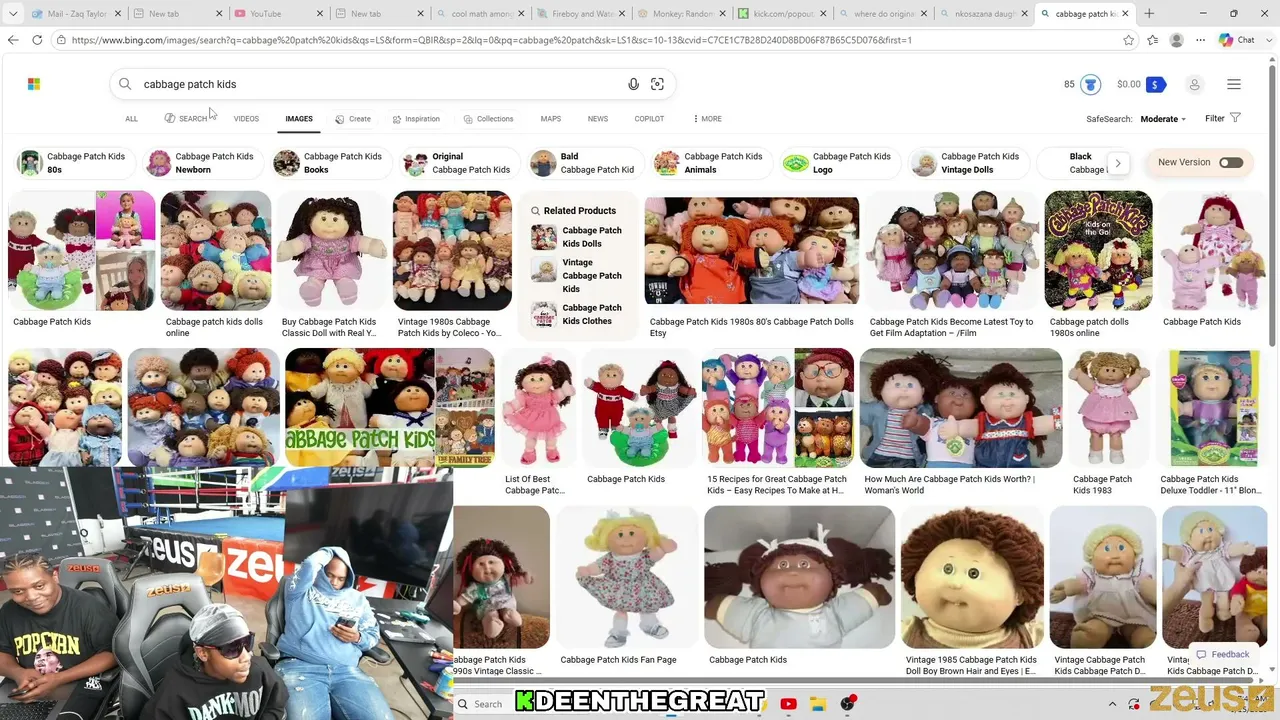Click the Microsoft logo beside the search box
The height and width of the screenshot is (720, 1280).
(x=34, y=84)
